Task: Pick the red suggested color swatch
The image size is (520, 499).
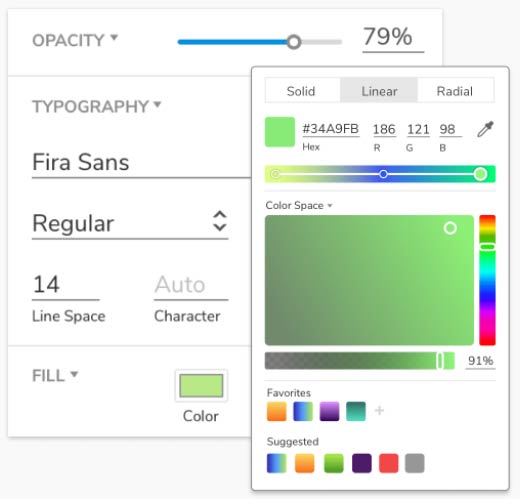Action: click(x=389, y=463)
